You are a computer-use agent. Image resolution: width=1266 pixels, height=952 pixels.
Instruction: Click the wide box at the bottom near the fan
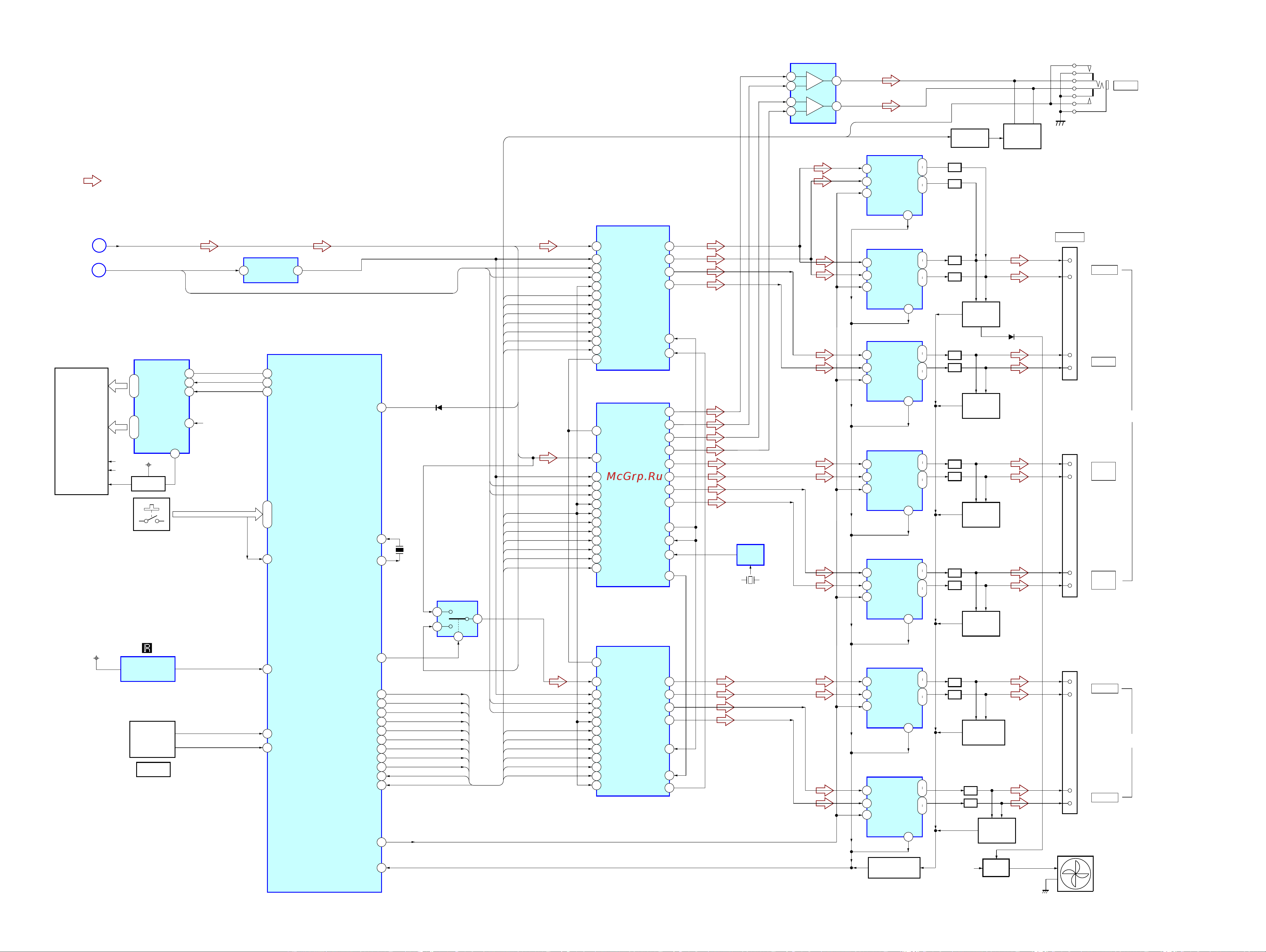[894, 868]
